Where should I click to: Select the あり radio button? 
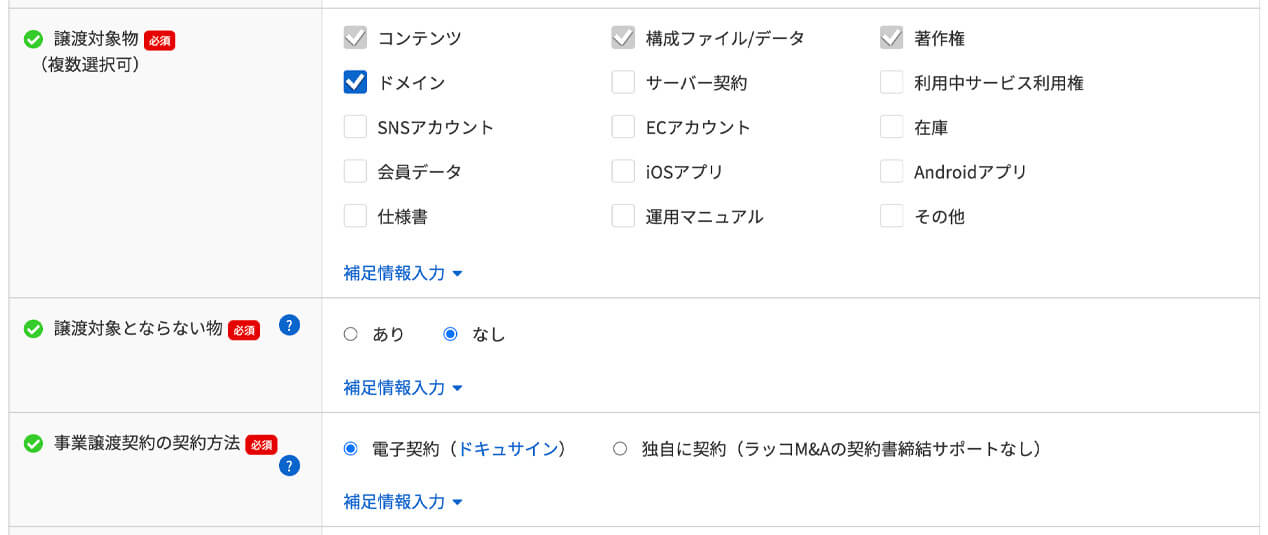pyautogui.click(x=351, y=335)
